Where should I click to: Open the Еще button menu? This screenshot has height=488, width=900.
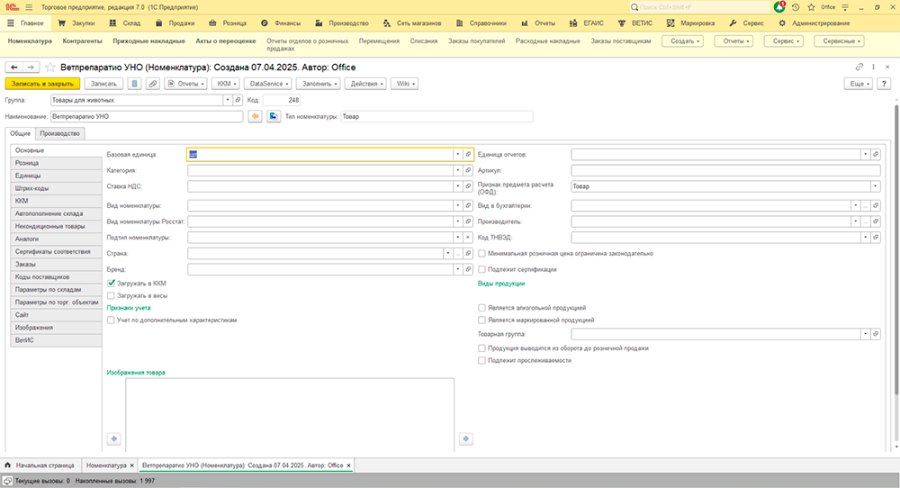pos(859,84)
